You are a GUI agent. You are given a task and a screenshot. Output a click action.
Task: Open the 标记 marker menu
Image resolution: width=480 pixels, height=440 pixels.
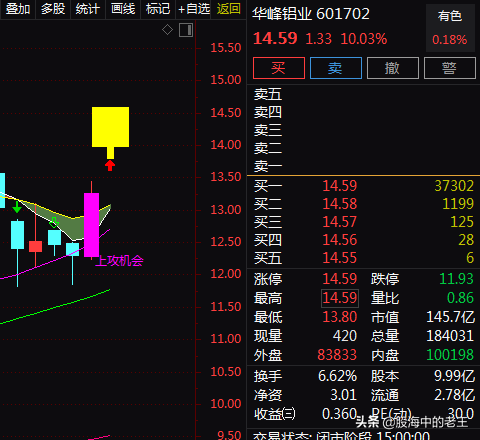(158, 9)
